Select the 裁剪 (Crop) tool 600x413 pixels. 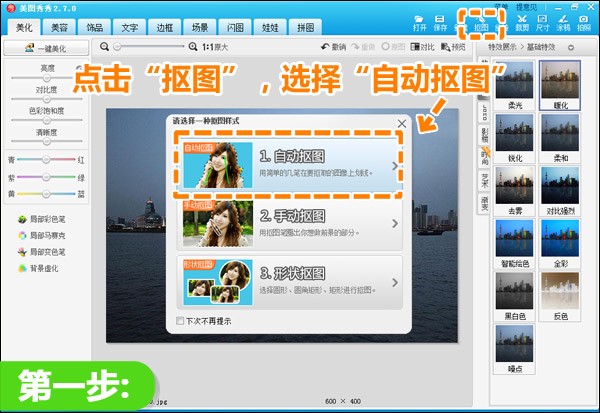click(x=522, y=22)
